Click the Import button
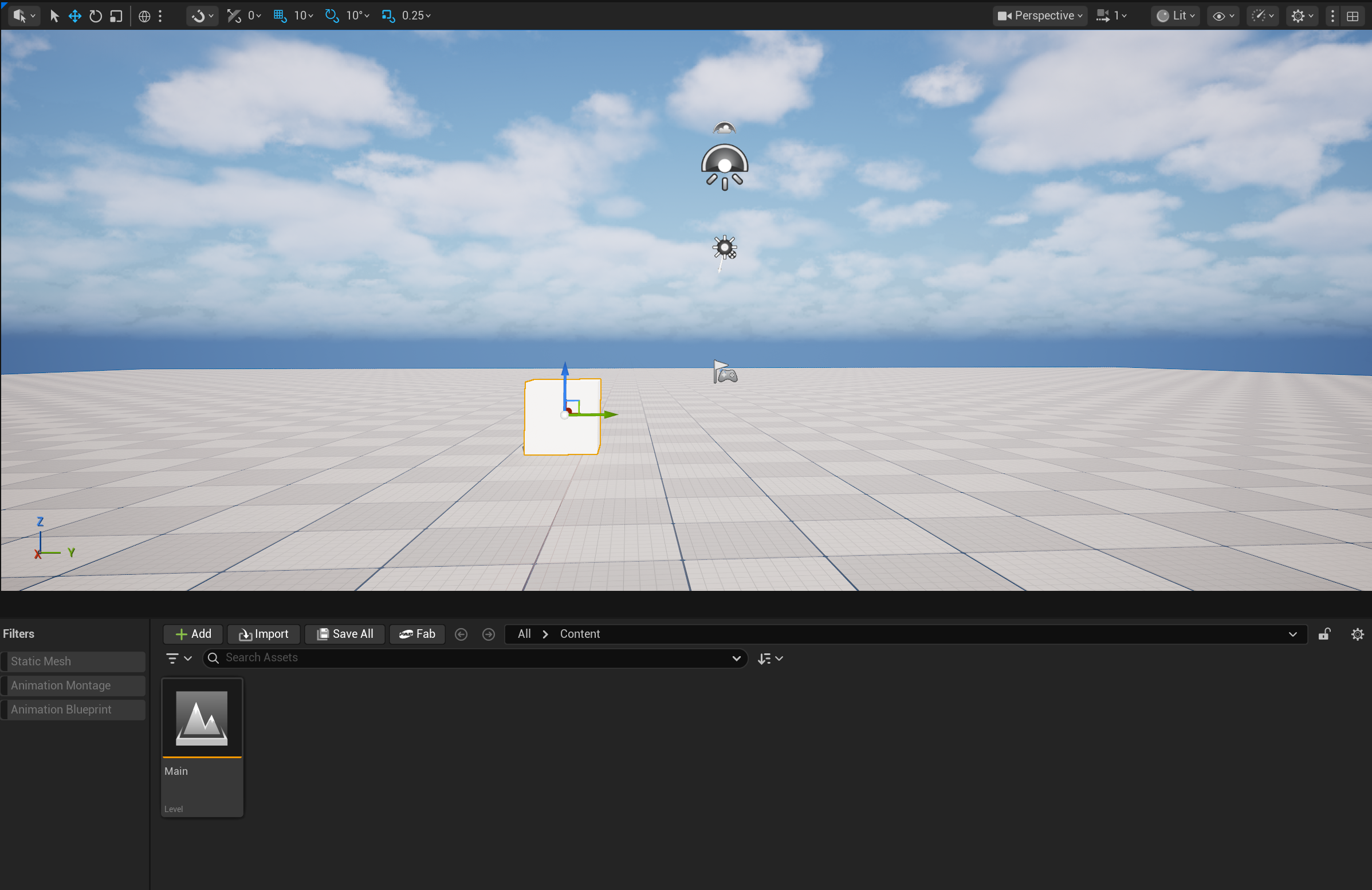This screenshot has height=890, width=1372. [264, 634]
